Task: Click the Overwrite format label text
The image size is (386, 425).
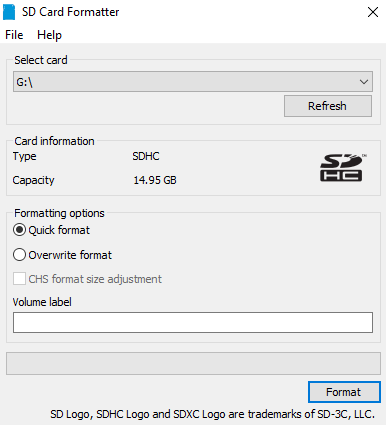Action: point(70,255)
